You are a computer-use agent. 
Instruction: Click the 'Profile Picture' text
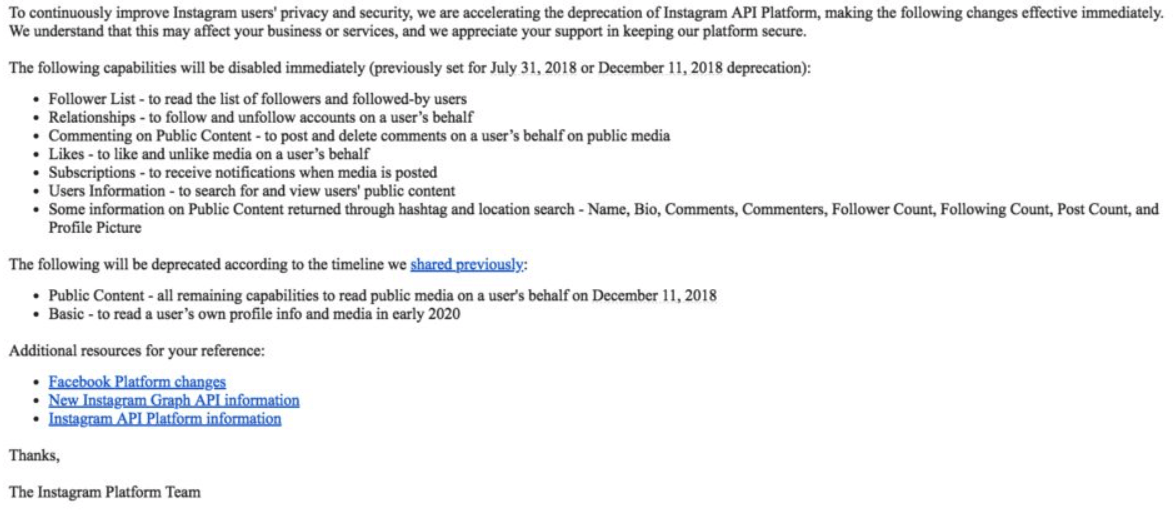tap(95, 228)
